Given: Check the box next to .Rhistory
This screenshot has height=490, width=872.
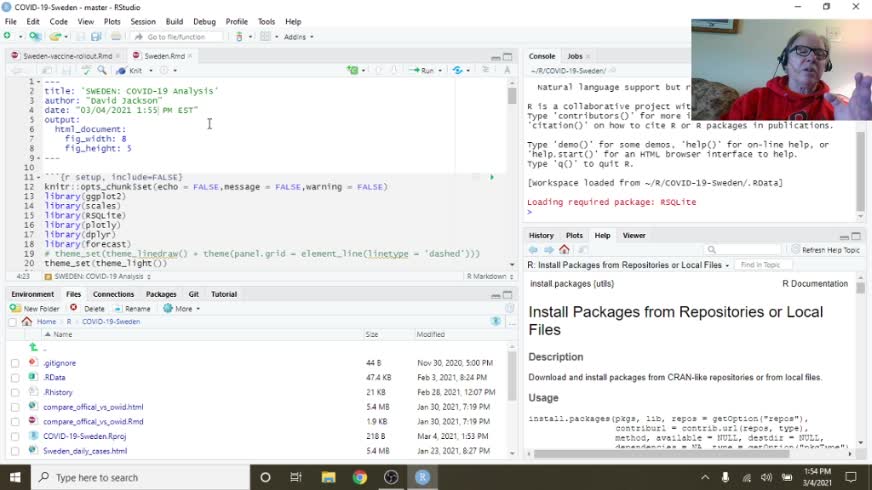Looking at the screenshot, I should coord(15,393).
